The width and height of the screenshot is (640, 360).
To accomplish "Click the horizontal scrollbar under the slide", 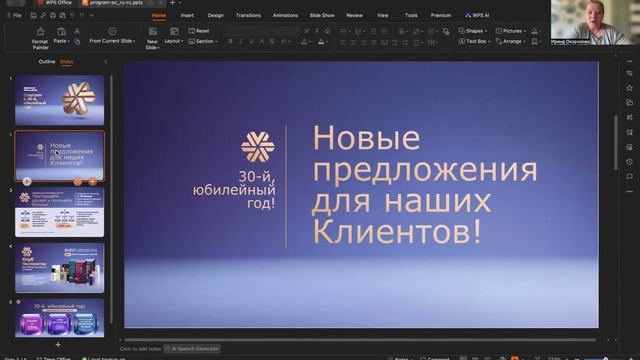I will click(359, 340).
